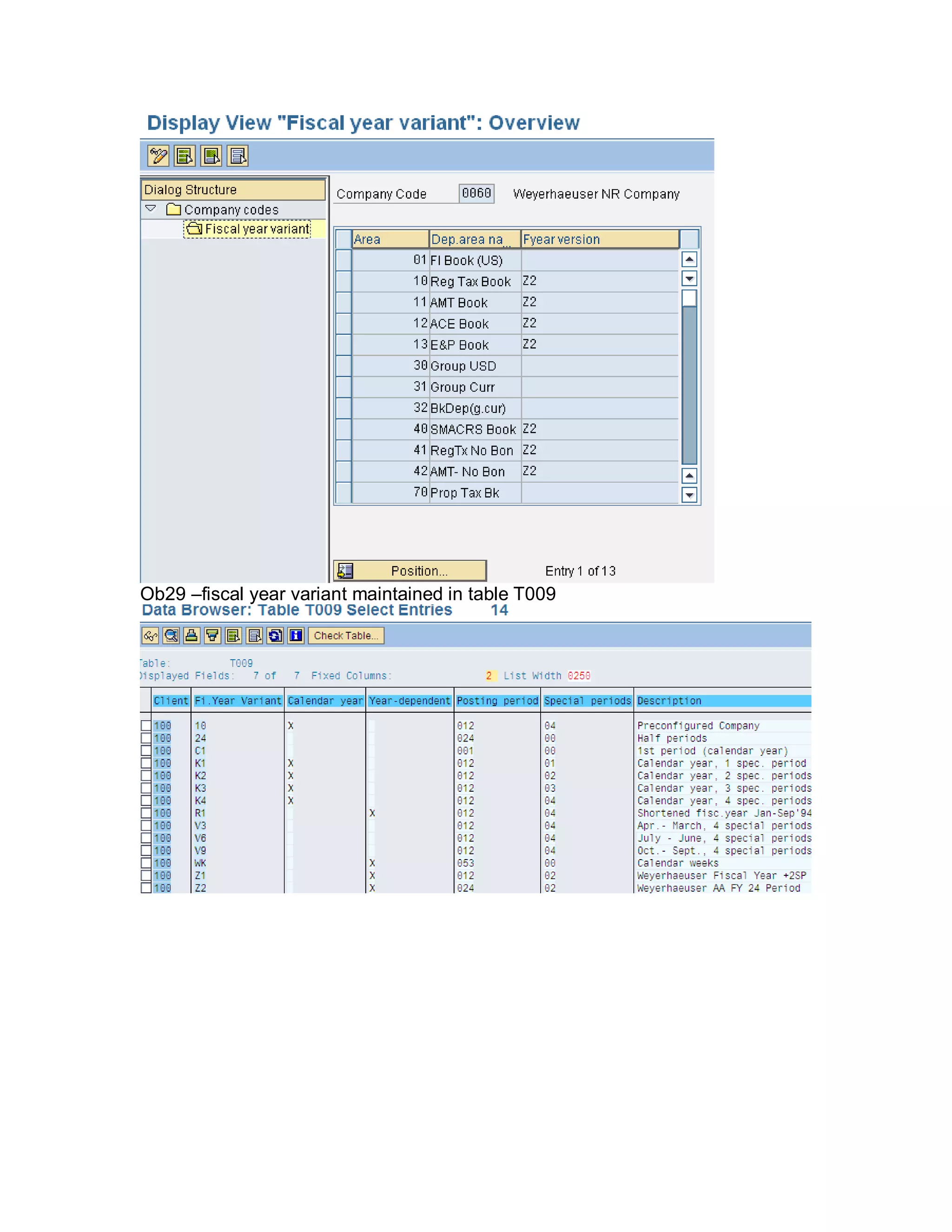Select the row selector for area 01 FI Book
The height and width of the screenshot is (1232, 952).
click(344, 260)
